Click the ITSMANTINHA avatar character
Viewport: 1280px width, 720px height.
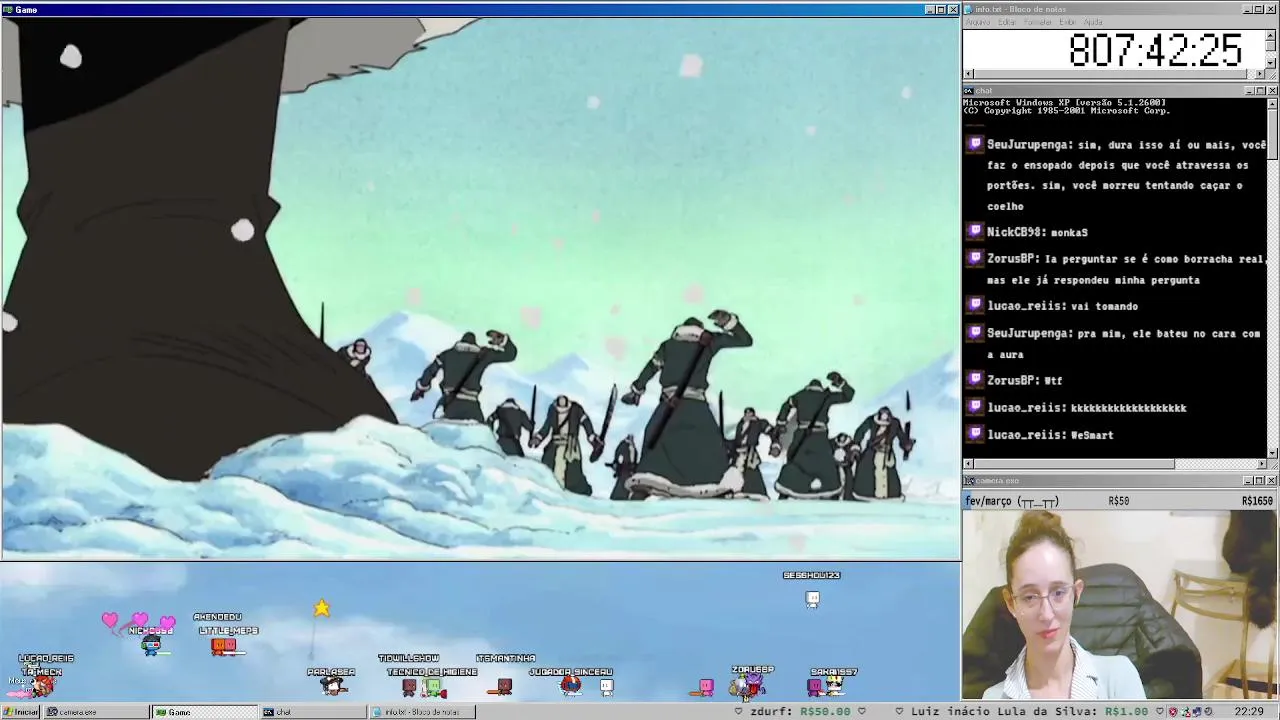[x=505, y=686]
